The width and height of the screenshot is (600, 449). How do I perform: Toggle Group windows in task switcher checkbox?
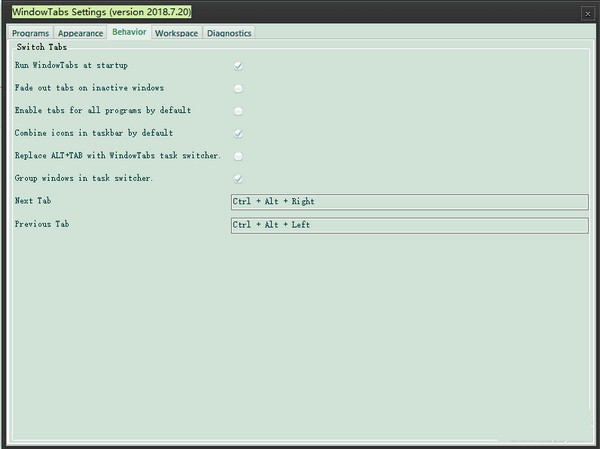click(x=238, y=179)
